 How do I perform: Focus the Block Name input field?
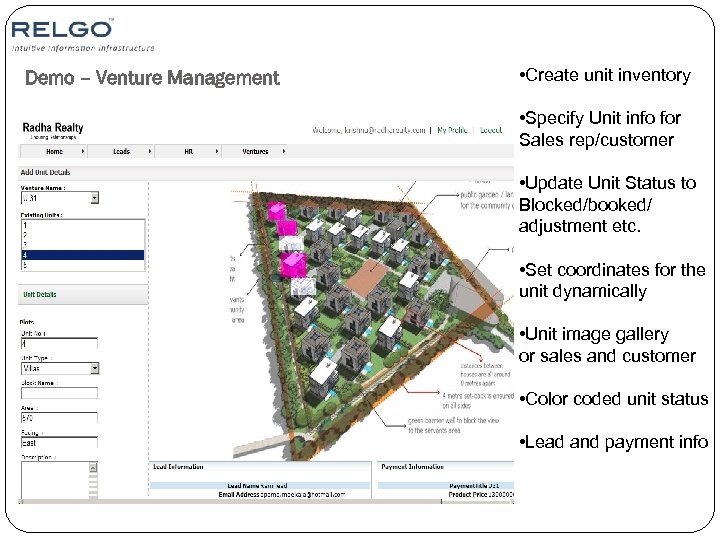tap(59, 393)
